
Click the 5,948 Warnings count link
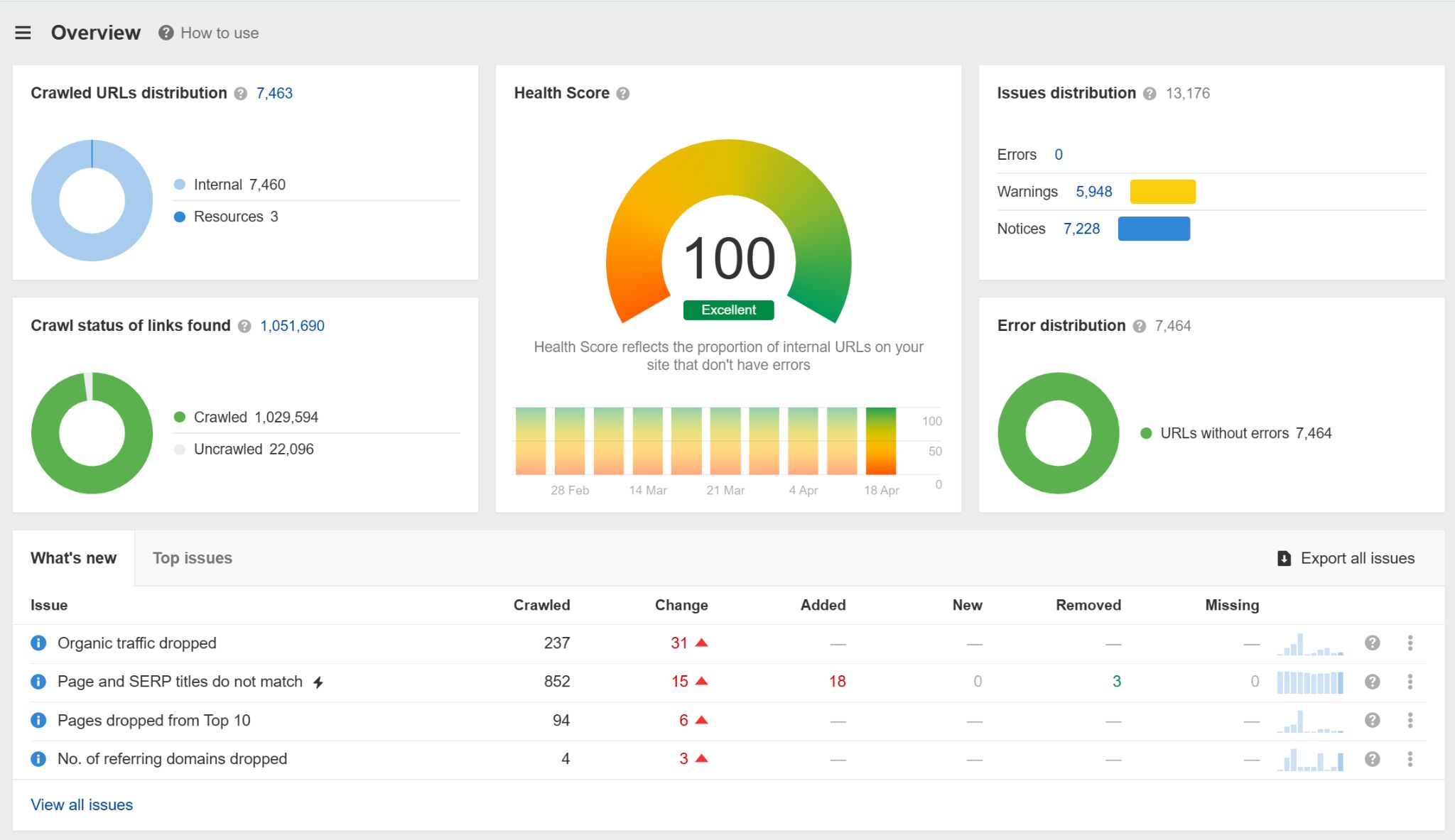point(1095,191)
